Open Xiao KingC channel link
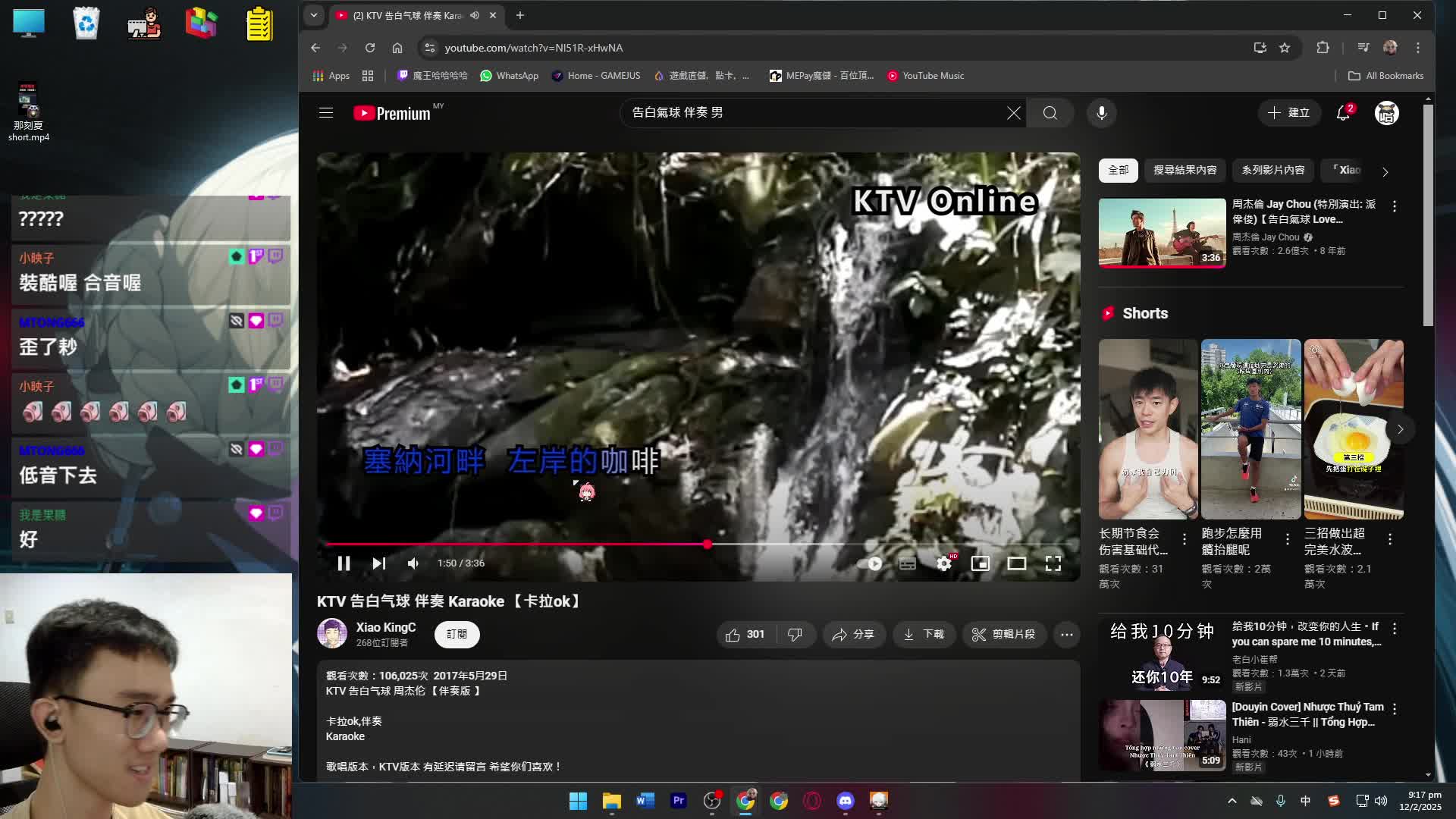The width and height of the screenshot is (1456, 819). pos(386,628)
